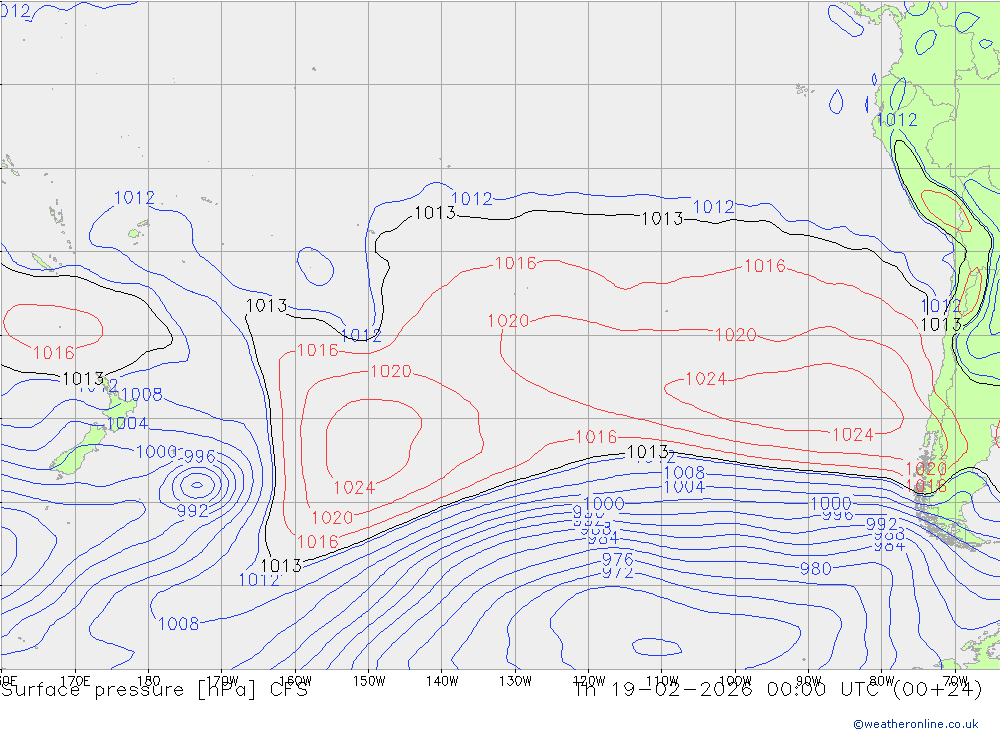This screenshot has height=733, width=1000.
Task: Select the 'Th 19-02-2026 00:00 UTC (00+24)' timestamp
Action: pyautogui.click(x=778, y=690)
